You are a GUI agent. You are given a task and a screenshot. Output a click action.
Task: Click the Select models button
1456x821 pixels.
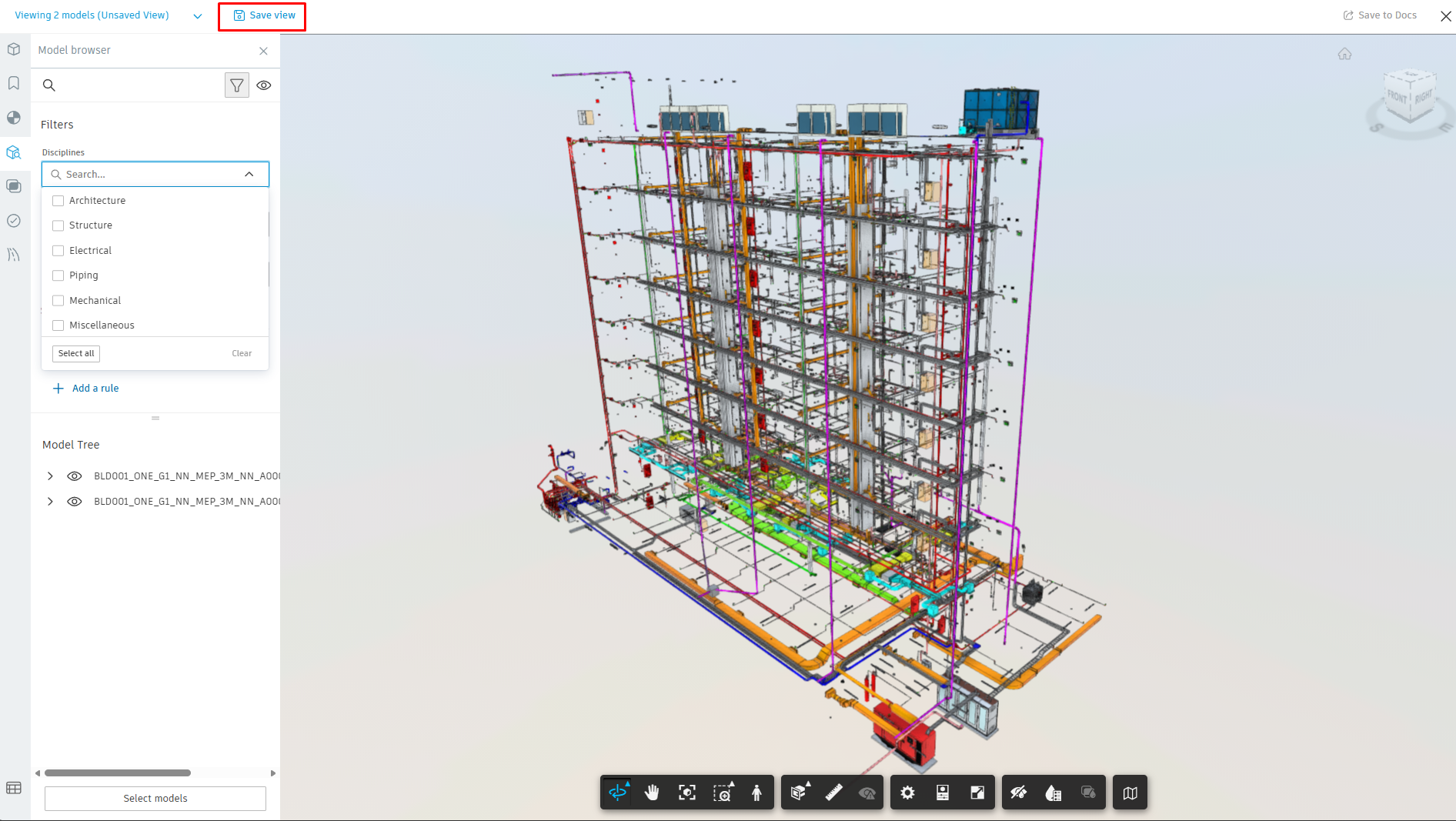155,799
